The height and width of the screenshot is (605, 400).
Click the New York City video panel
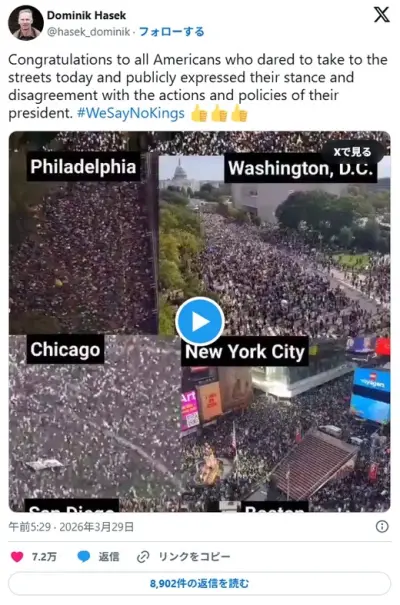point(285,424)
